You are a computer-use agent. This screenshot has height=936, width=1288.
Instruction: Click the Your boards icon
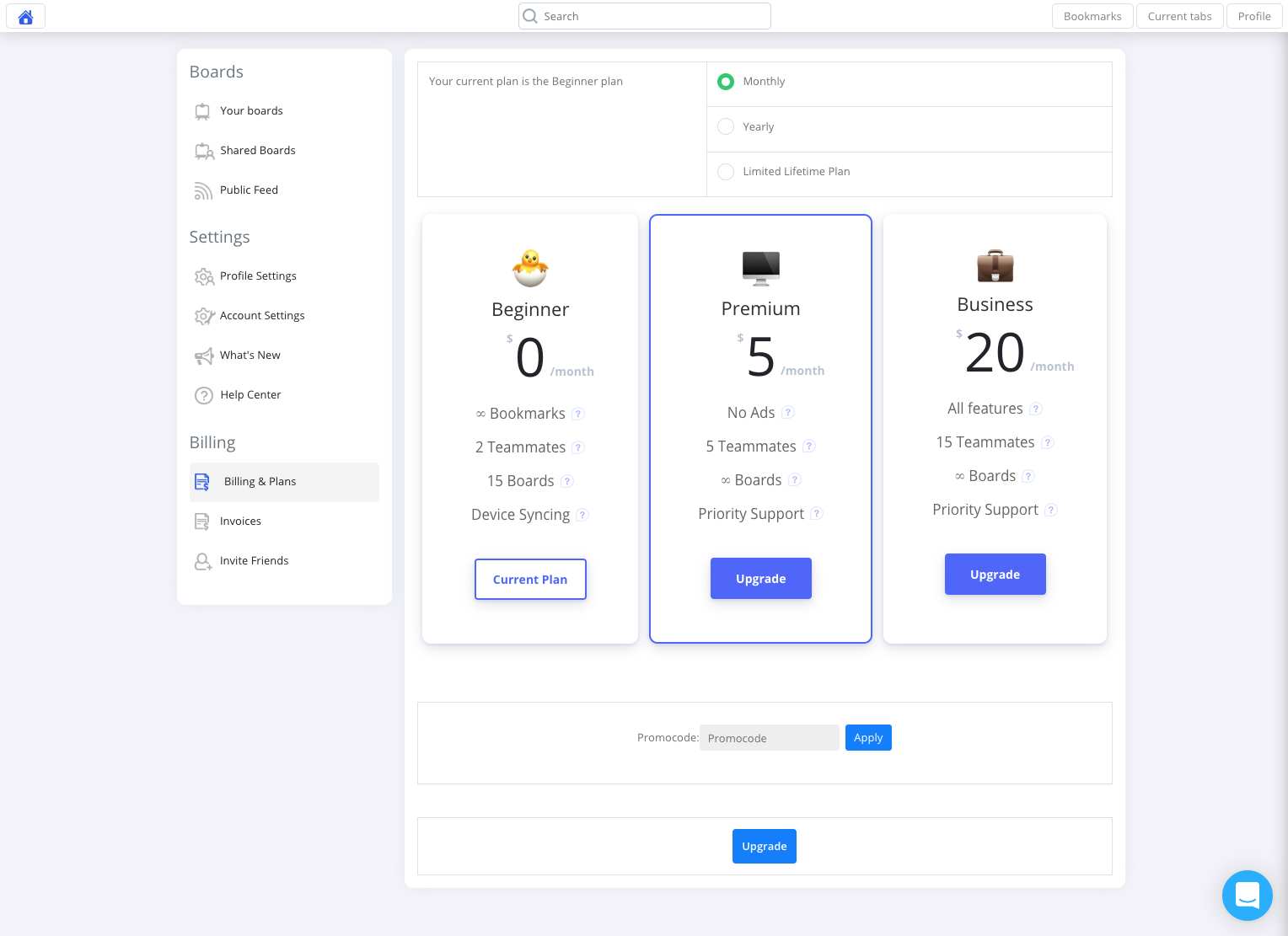point(202,111)
